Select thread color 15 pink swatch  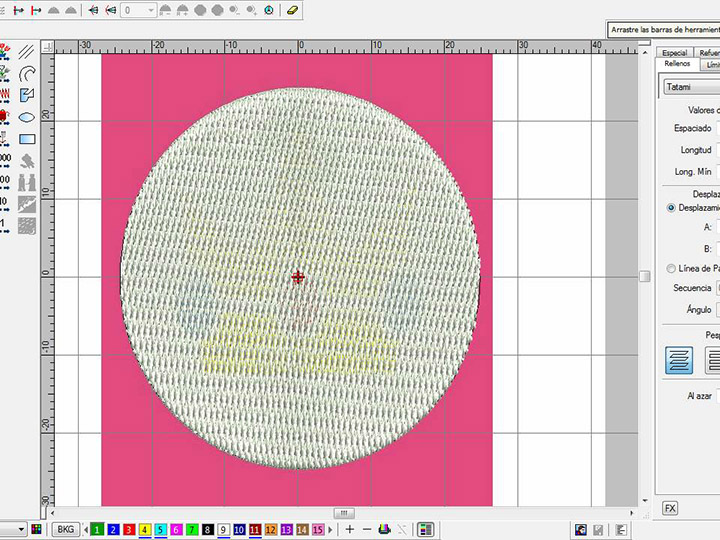(x=318, y=529)
